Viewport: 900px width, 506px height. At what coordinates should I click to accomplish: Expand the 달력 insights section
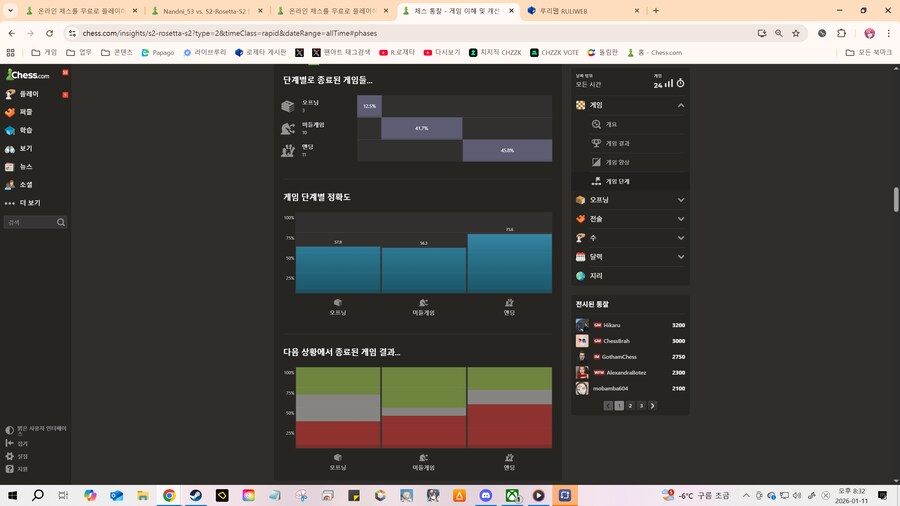(x=630, y=256)
